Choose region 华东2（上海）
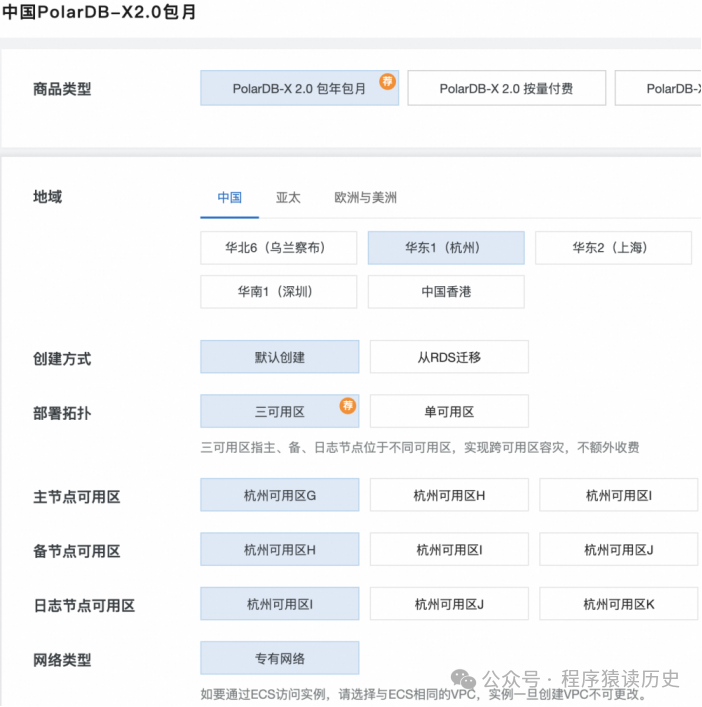 (x=613, y=248)
